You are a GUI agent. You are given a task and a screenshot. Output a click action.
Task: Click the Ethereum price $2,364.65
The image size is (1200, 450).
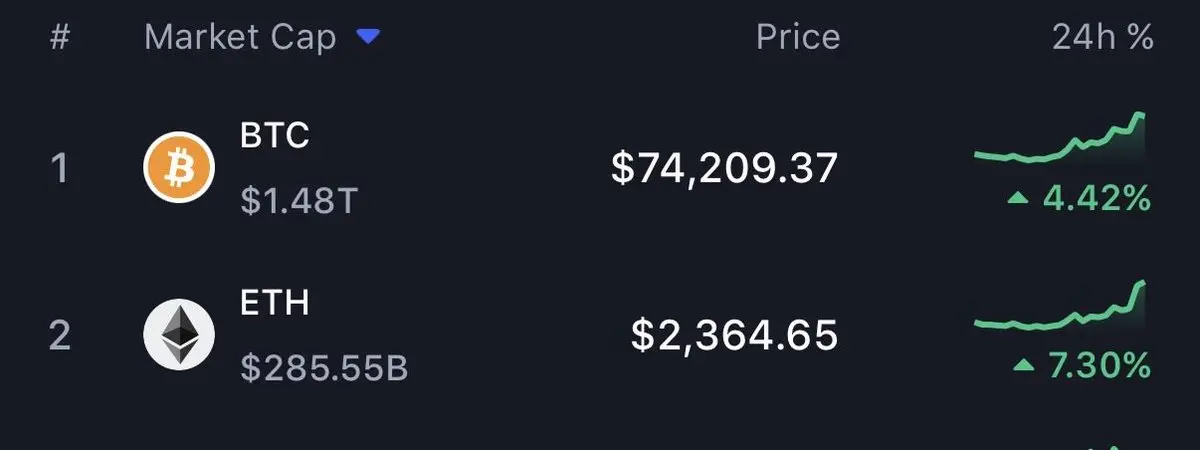[x=734, y=335]
